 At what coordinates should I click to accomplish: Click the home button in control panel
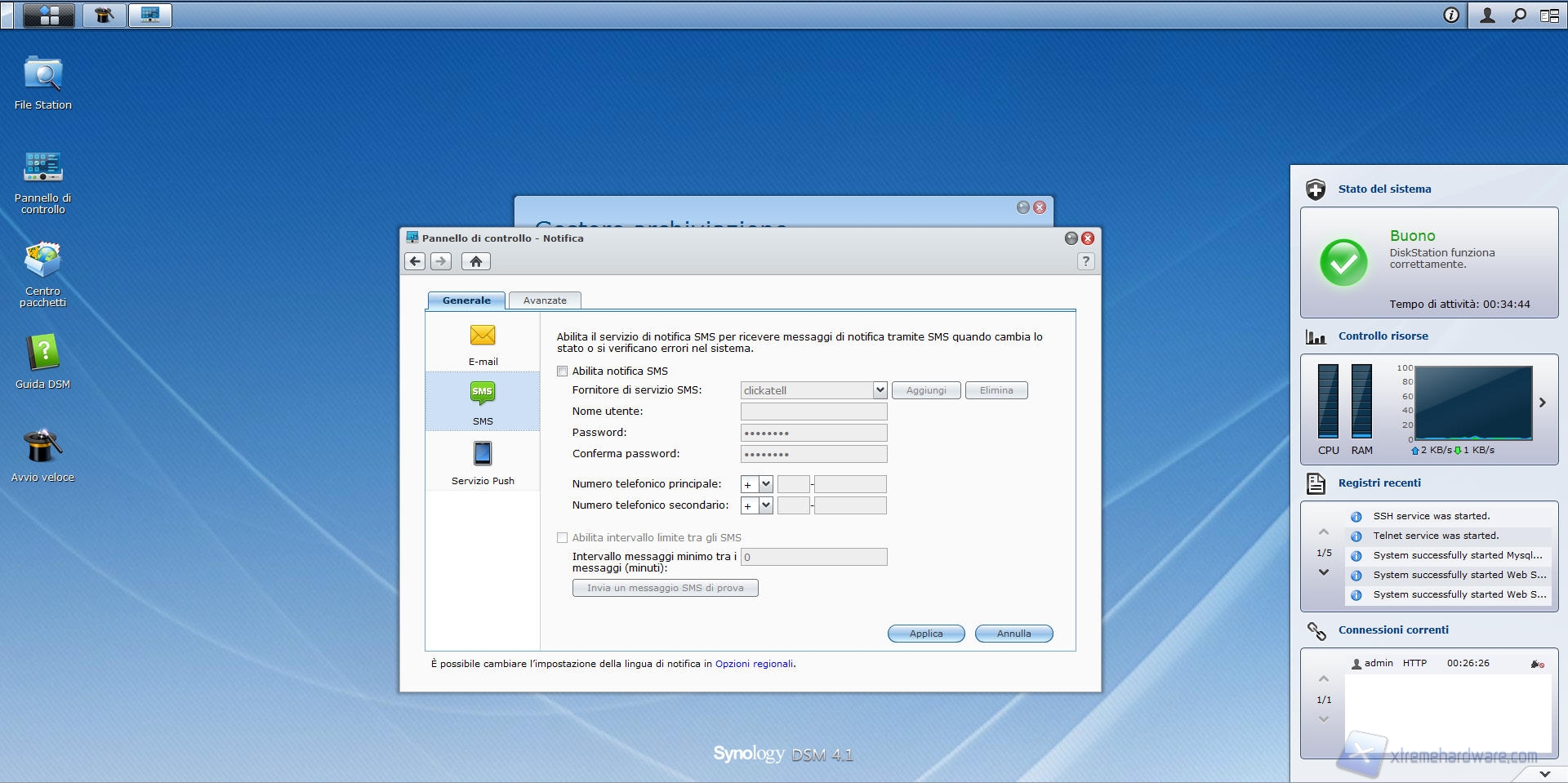[x=476, y=261]
